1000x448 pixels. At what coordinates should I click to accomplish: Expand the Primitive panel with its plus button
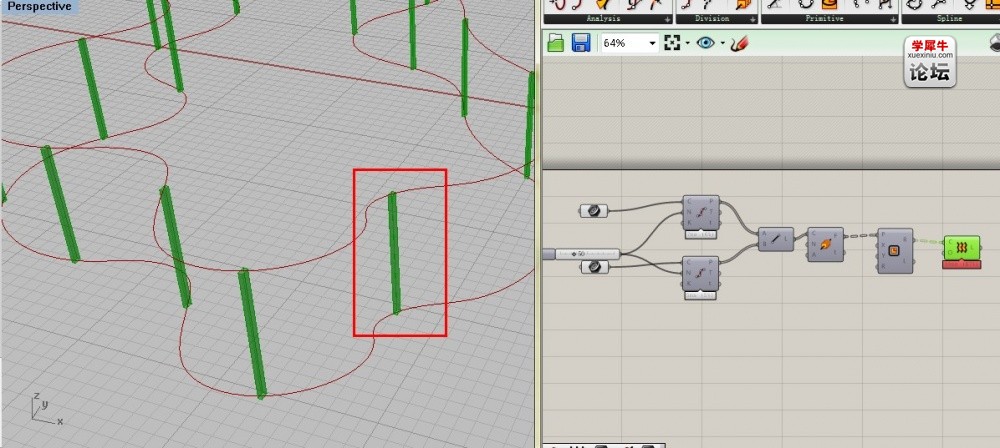pyautogui.click(x=893, y=20)
